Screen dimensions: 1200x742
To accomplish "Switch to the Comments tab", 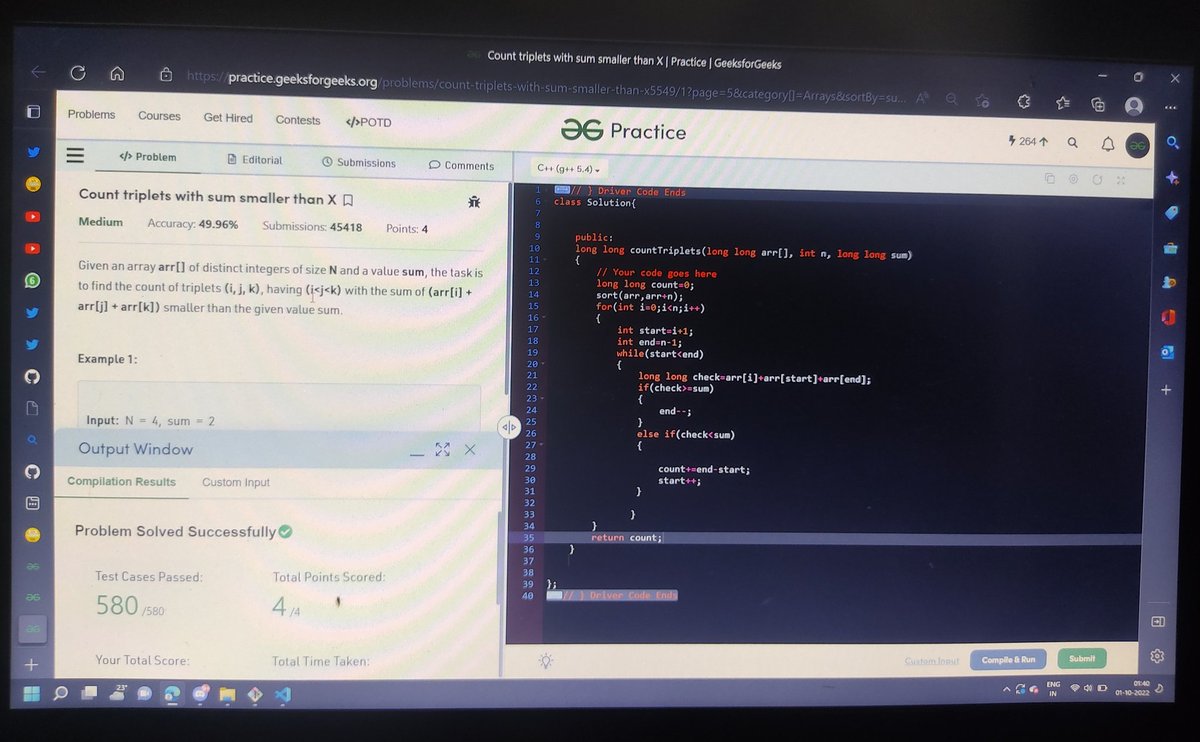I will [x=461, y=165].
